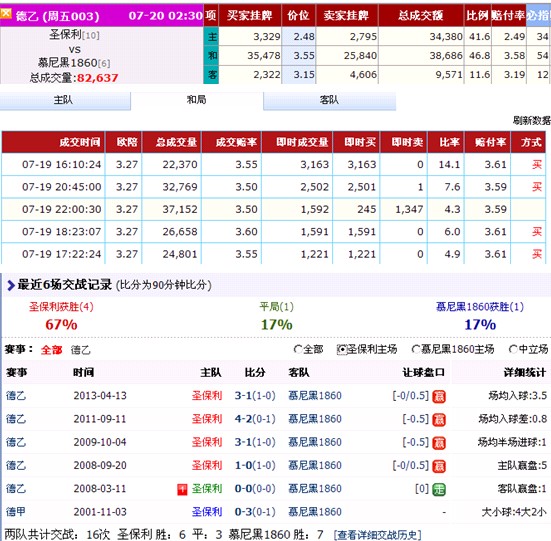Switch to the 主队 tab
This screenshot has width=551, height=541.
click(65, 101)
